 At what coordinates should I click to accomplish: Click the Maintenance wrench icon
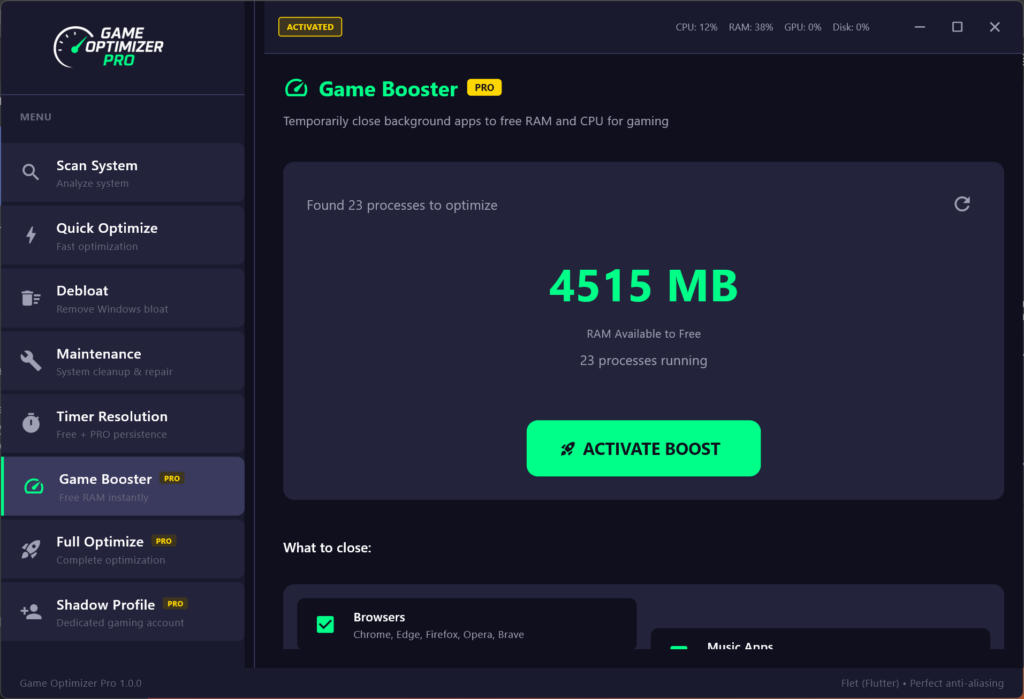tap(31, 361)
